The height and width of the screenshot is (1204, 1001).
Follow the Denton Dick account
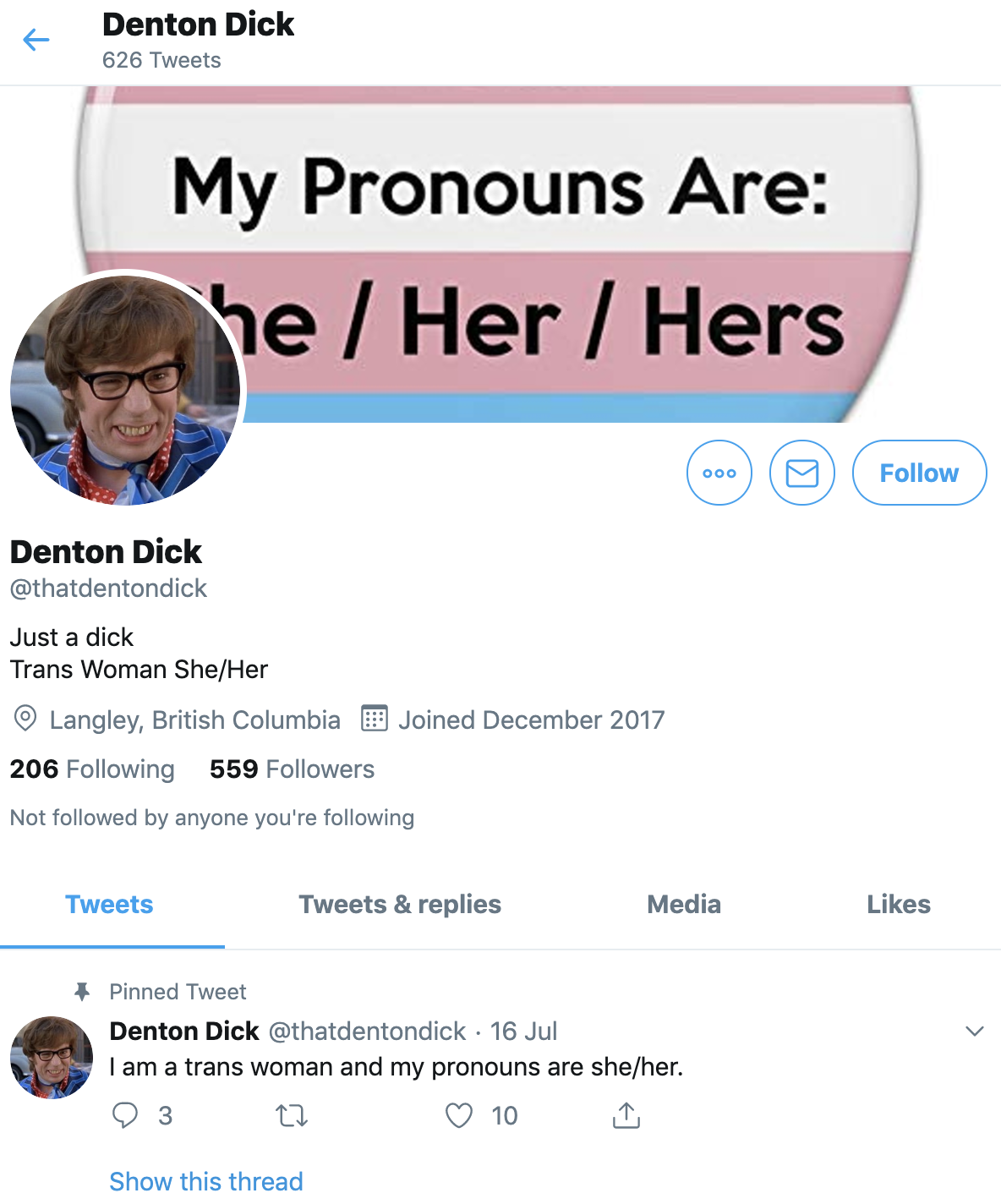(919, 473)
